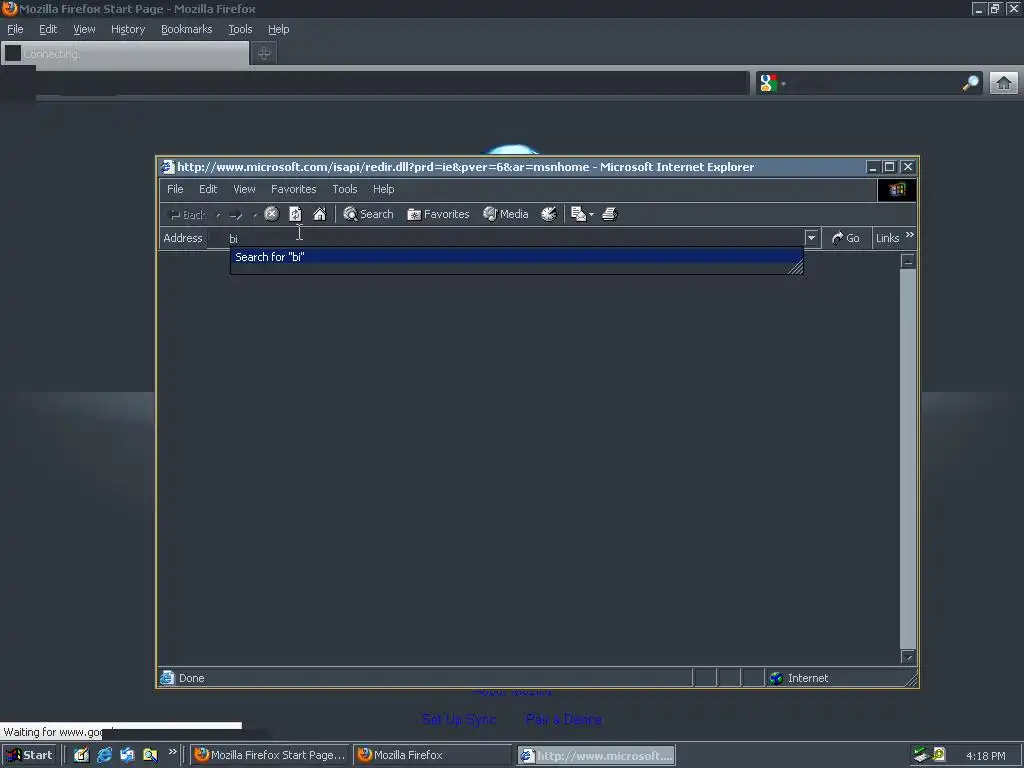Open Firefox File menu
The width and height of the screenshot is (1024, 768).
(15, 29)
